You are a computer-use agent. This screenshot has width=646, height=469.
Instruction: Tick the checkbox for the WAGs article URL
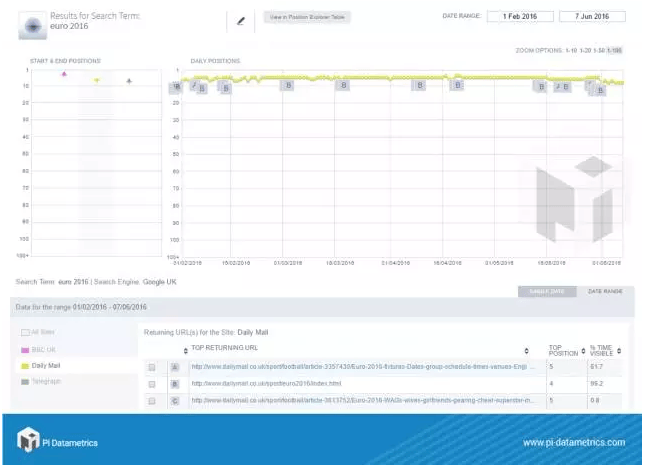pos(152,401)
